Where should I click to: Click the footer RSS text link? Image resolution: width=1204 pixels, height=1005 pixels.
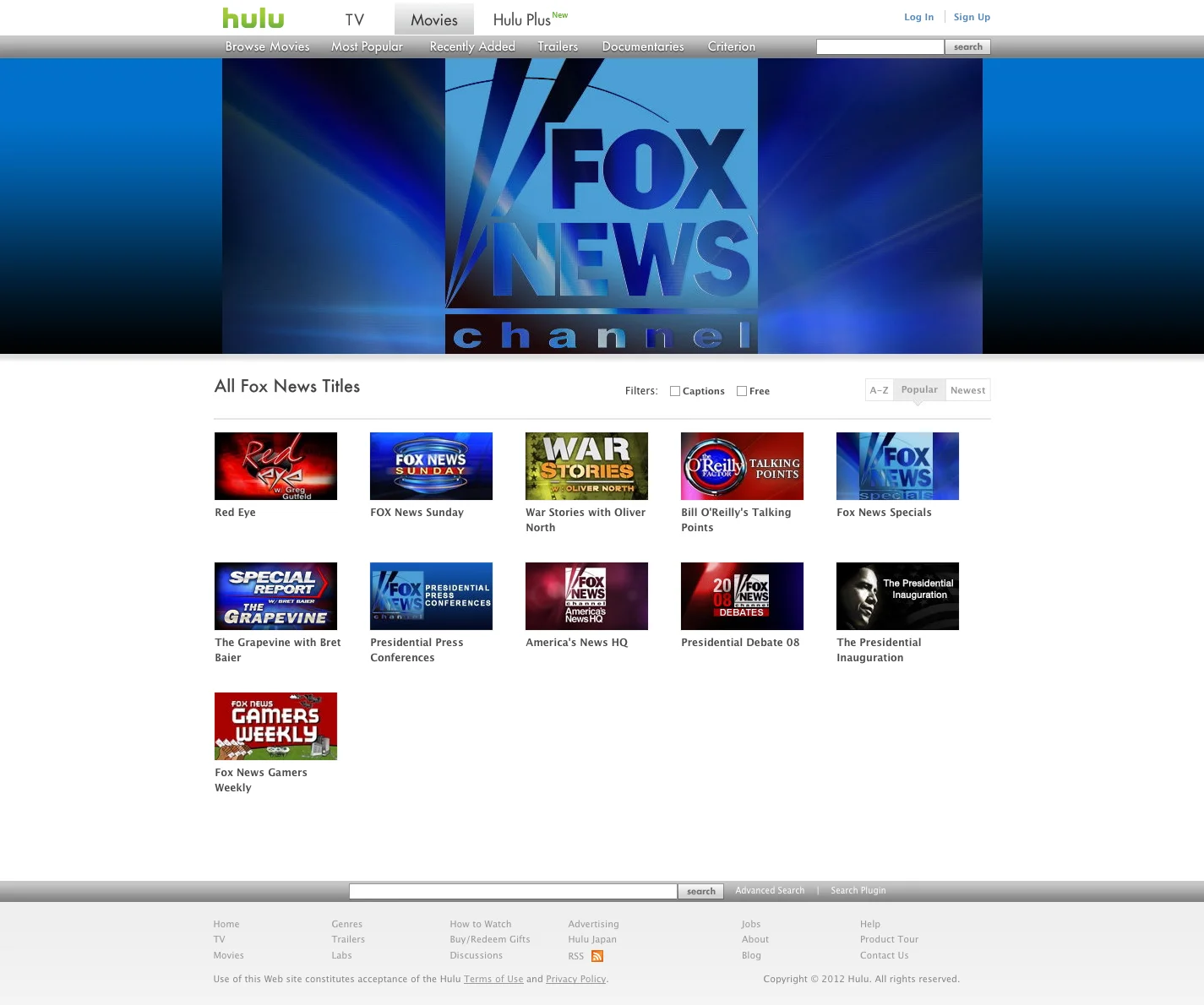tap(575, 956)
